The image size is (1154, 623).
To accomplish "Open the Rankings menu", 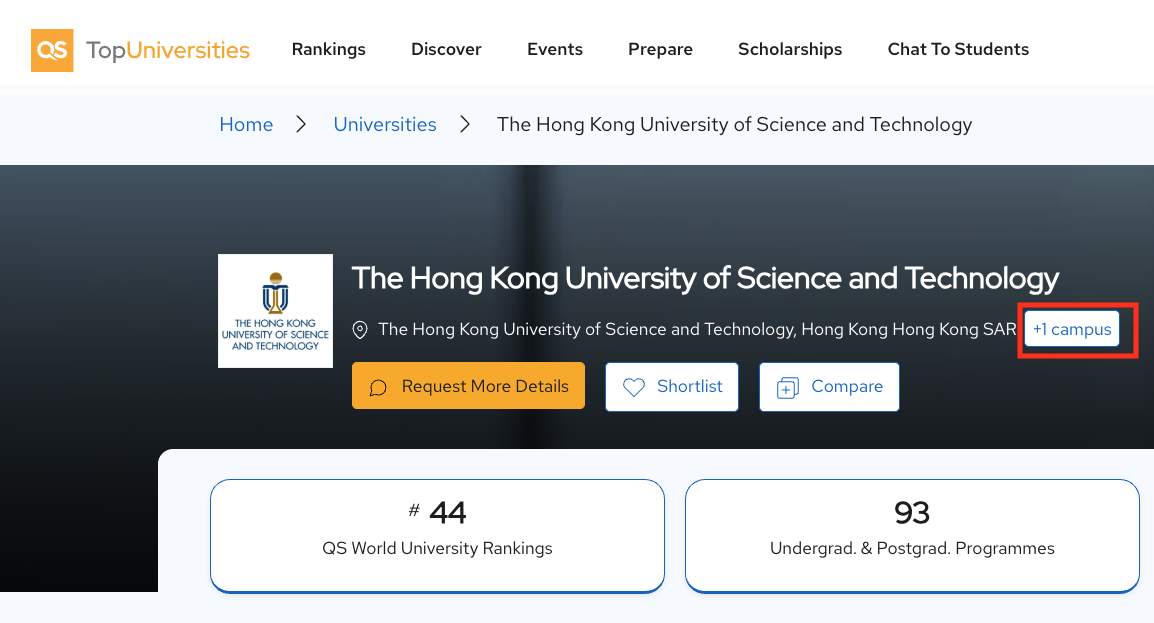I will pos(328,49).
